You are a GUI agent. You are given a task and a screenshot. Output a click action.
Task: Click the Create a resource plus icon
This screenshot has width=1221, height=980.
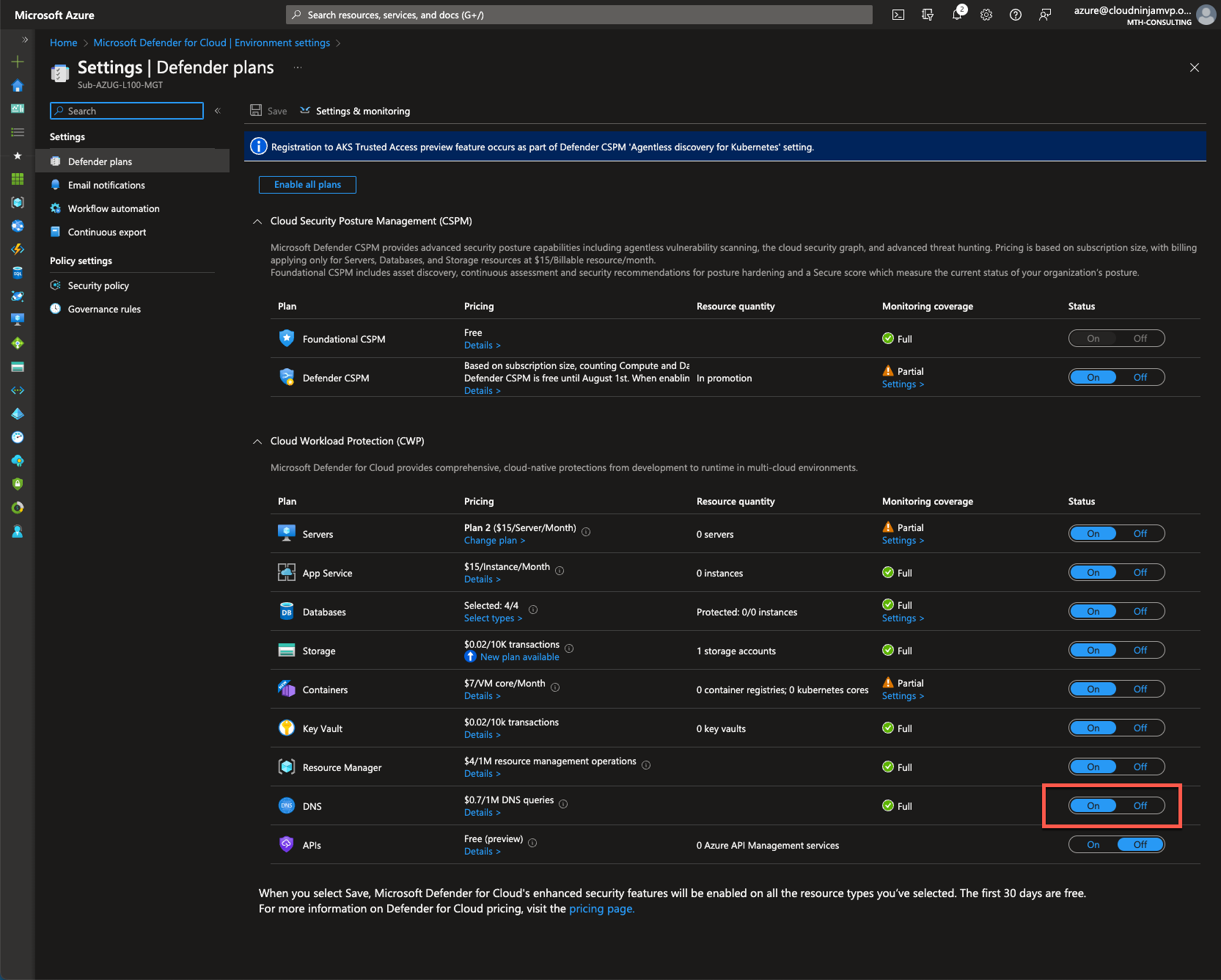pyautogui.click(x=18, y=62)
